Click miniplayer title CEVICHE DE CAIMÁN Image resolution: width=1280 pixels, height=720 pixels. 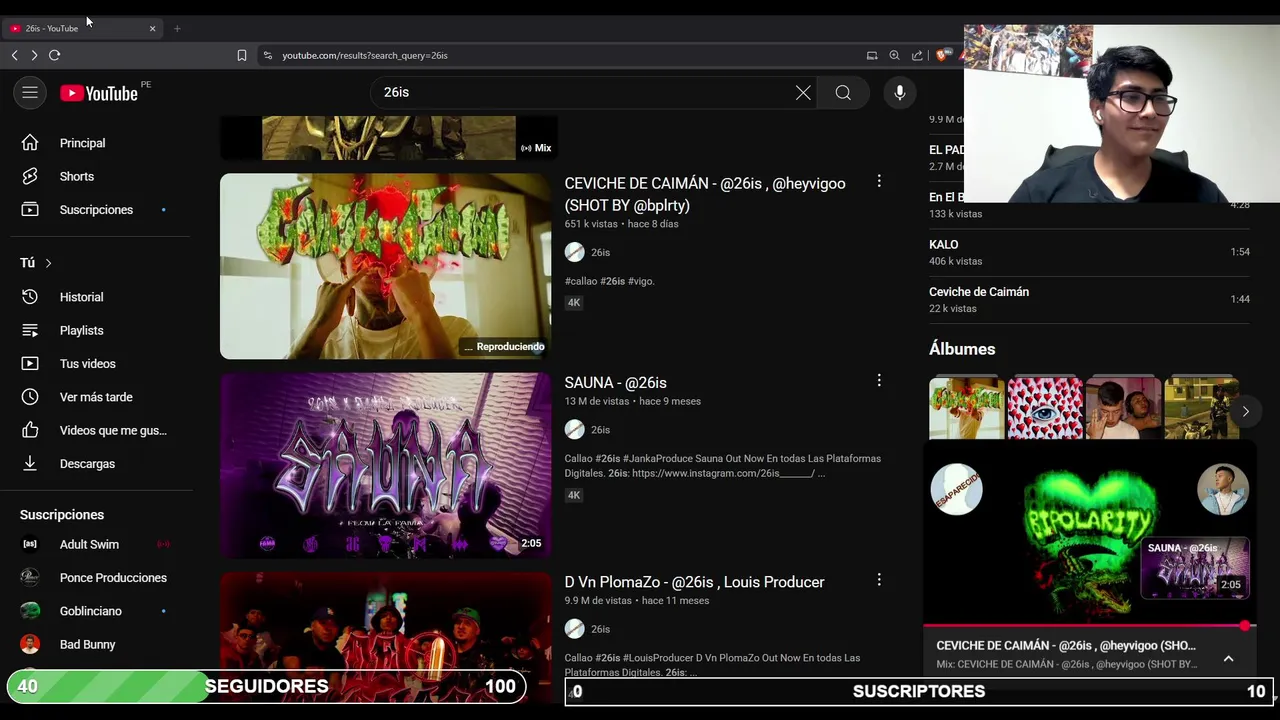coord(1066,646)
